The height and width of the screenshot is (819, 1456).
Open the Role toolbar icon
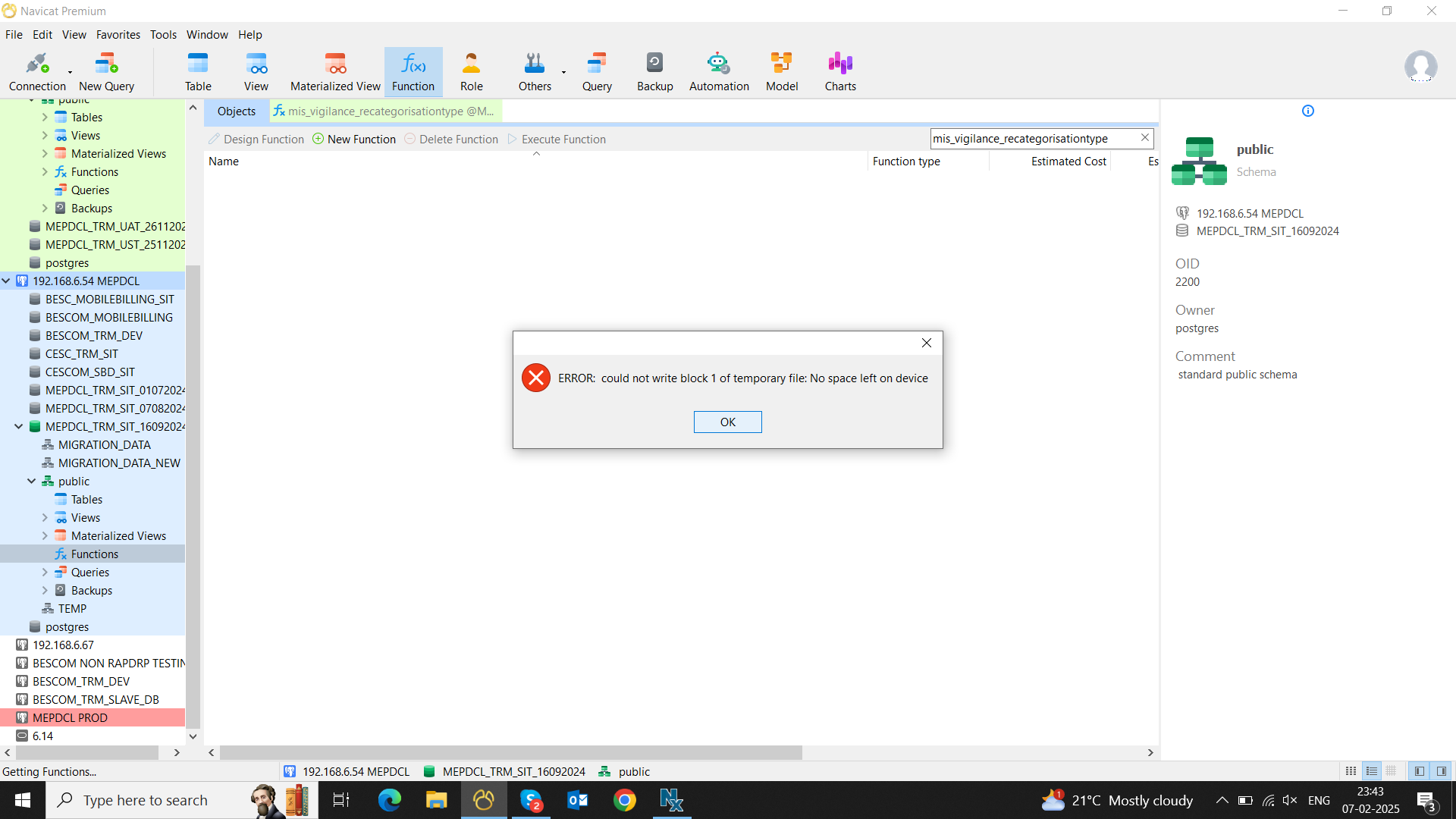471,72
